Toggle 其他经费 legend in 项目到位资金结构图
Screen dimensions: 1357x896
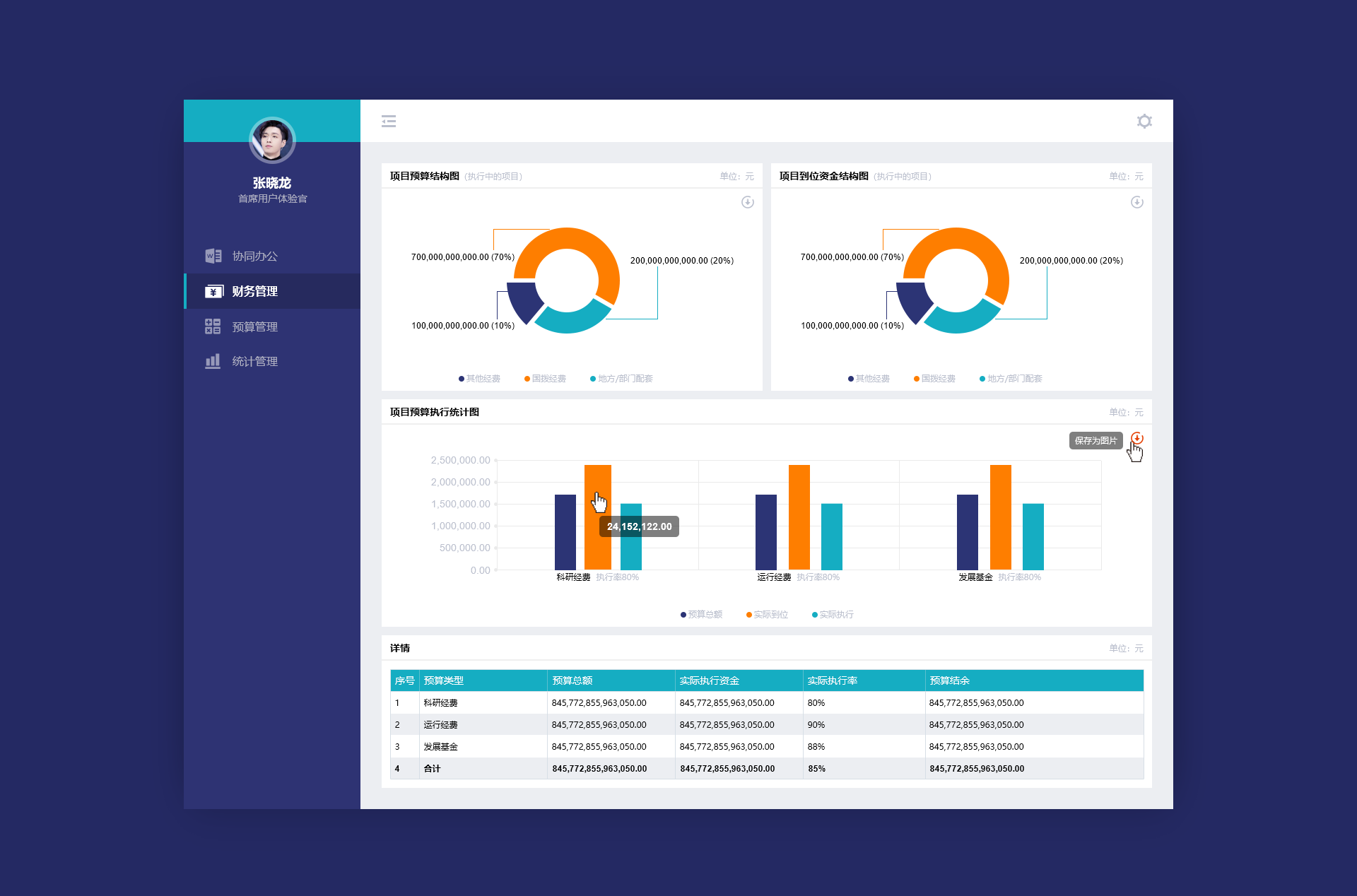pyautogui.click(x=869, y=379)
